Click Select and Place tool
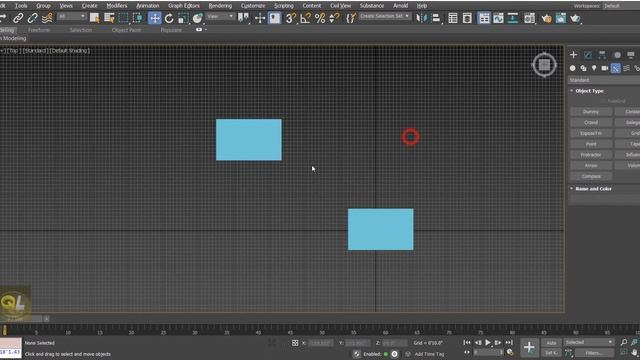Viewport: 640px width, 360px height. pos(198,18)
